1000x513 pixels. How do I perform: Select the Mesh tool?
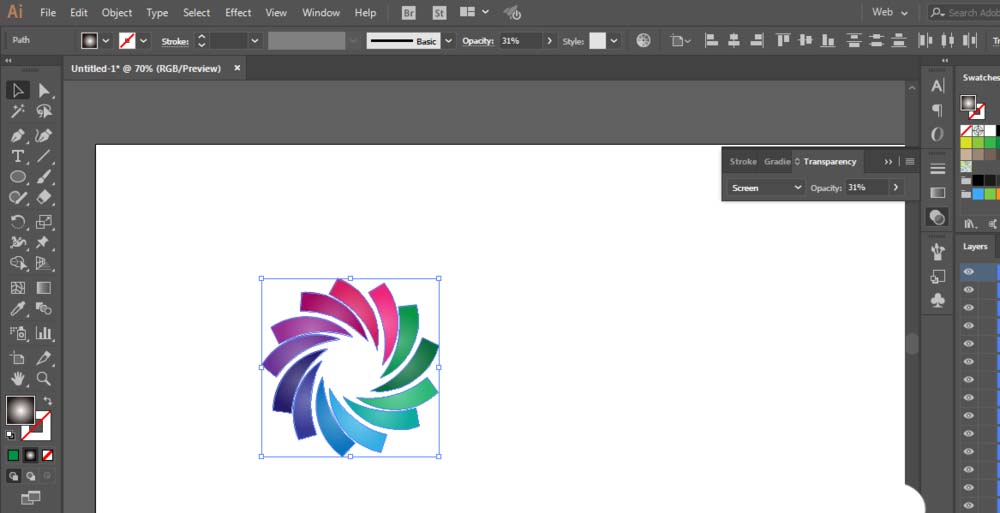[18, 288]
